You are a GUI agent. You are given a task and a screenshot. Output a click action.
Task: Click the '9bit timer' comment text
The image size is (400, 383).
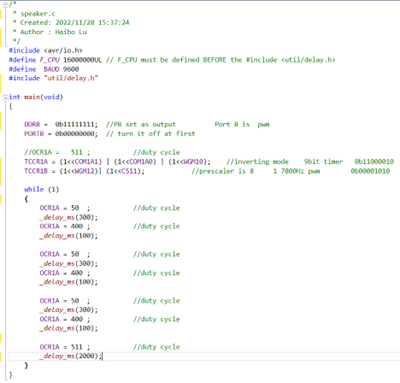point(323,162)
